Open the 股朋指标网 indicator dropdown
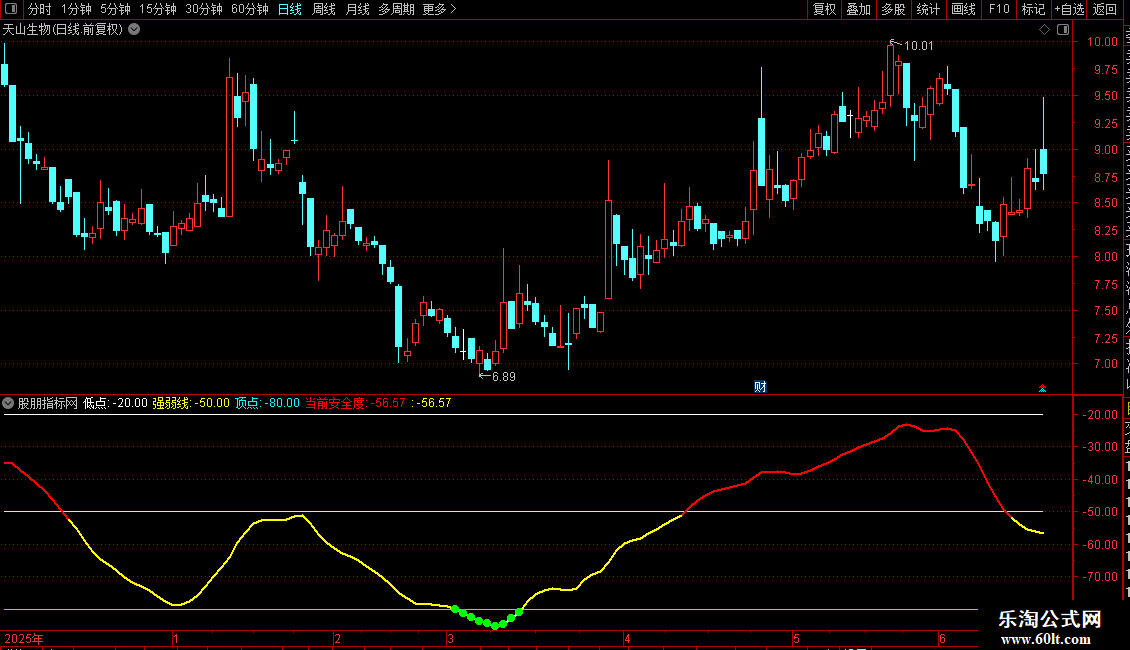1130x650 pixels. point(8,403)
